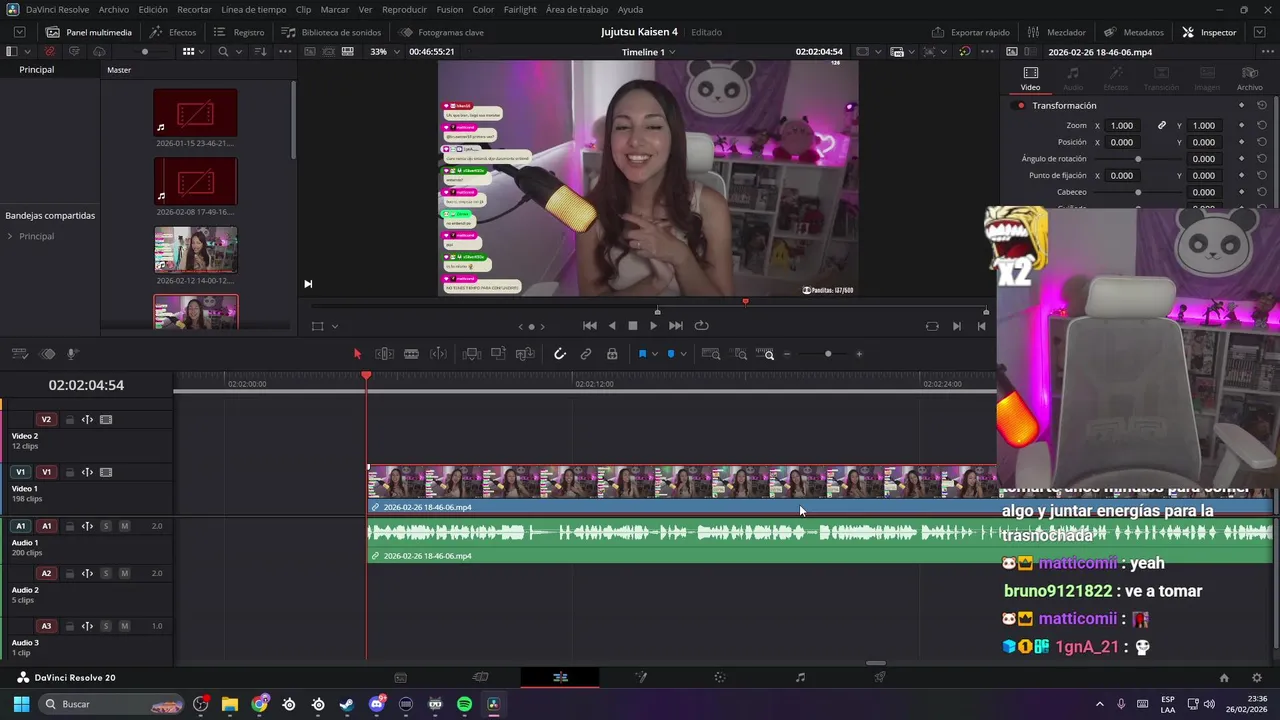The width and height of the screenshot is (1280, 720).
Task: Click the Exportar rápido button
Action: click(x=970, y=32)
